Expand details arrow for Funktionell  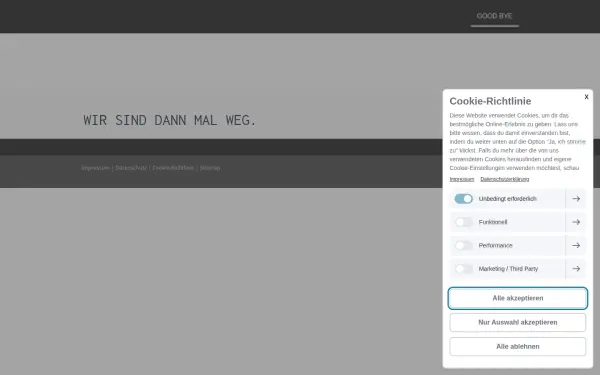coord(576,222)
